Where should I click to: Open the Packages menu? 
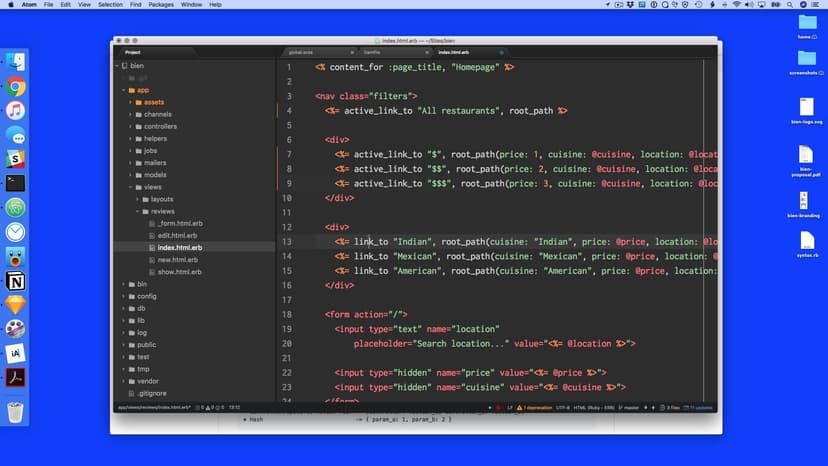click(160, 5)
